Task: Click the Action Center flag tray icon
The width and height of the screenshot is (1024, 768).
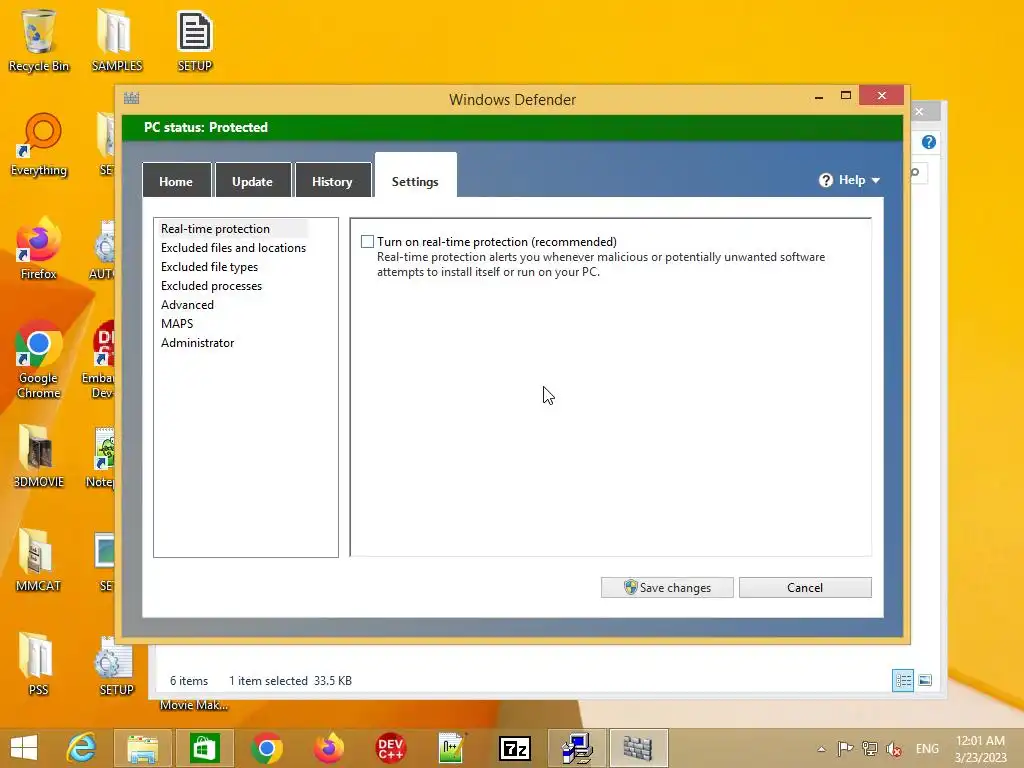Action: pos(845,749)
